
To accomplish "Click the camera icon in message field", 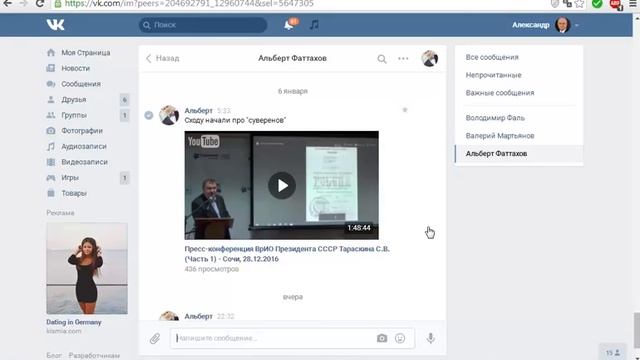I will tap(382, 338).
